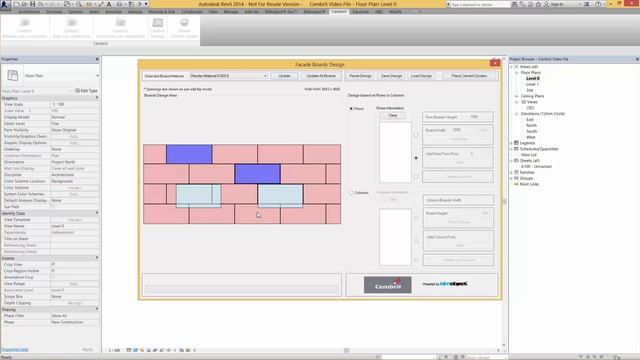Open the Structure ribbon tab
The height and width of the screenshot is (360, 640).
tap(54, 12)
